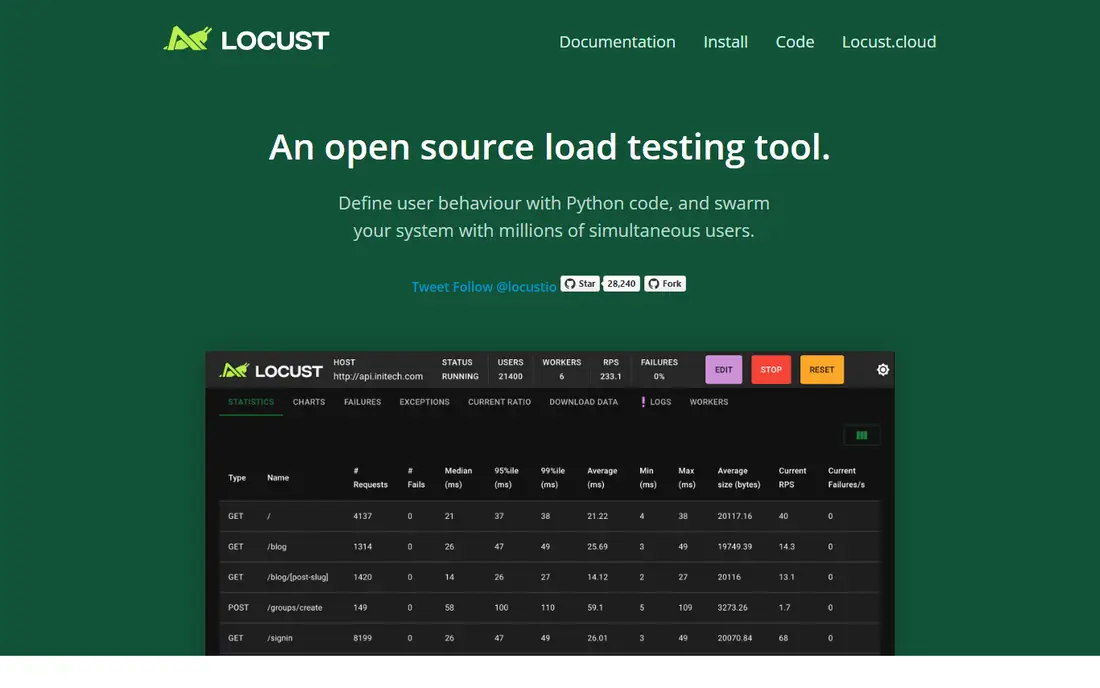Click host http://api.initech.com text

378,377
